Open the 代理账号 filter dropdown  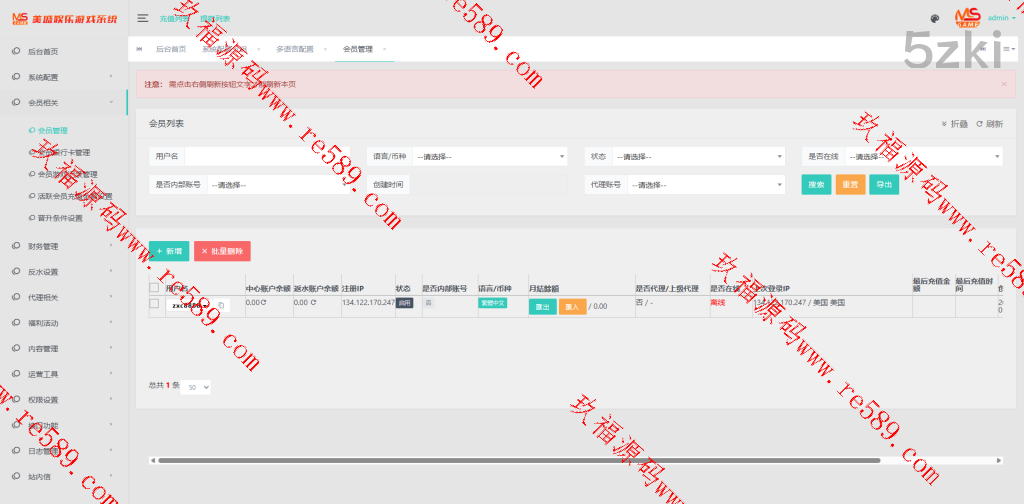706,185
